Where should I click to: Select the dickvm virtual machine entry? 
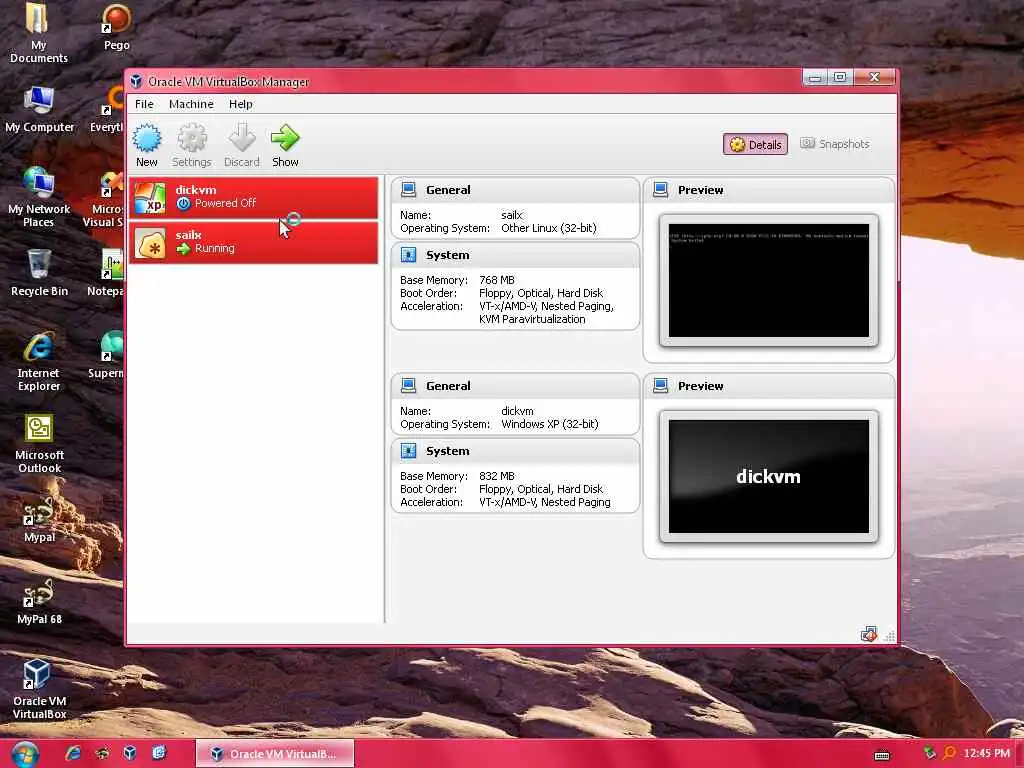(x=253, y=197)
